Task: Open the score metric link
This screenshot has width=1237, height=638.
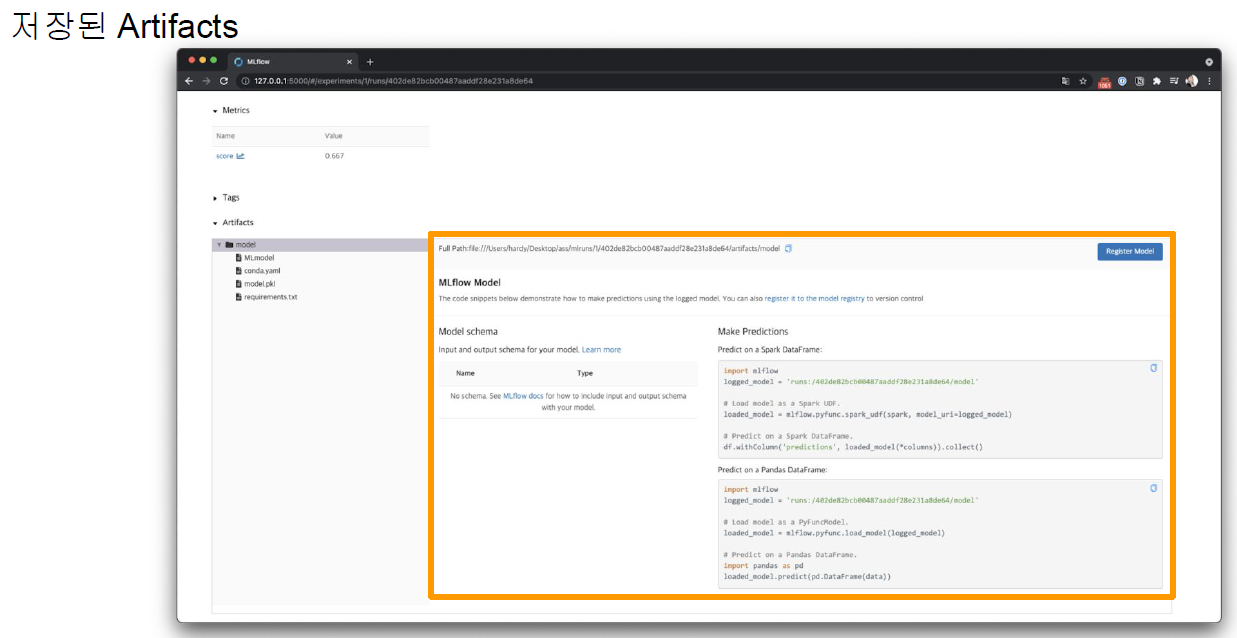Action: pos(225,156)
